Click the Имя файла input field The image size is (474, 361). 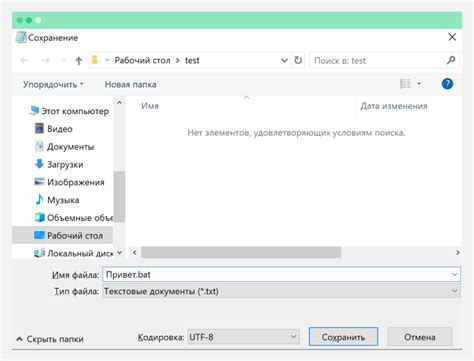(282, 275)
